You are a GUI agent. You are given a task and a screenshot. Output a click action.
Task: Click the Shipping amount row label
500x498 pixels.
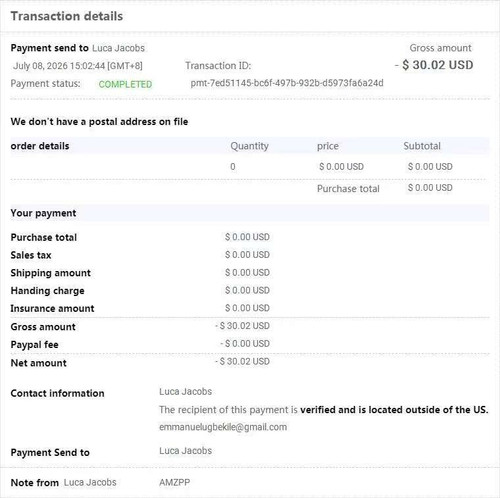click(x=50, y=273)
